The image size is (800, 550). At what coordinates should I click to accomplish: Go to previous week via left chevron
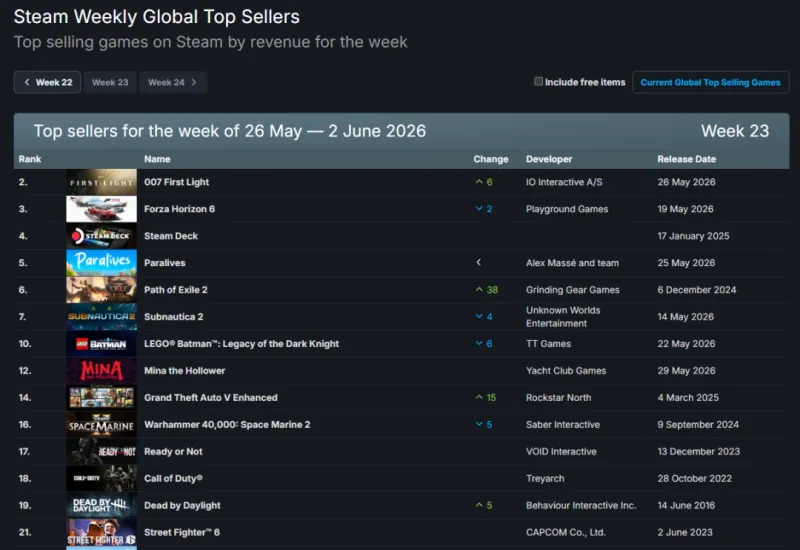click(27, 82)
